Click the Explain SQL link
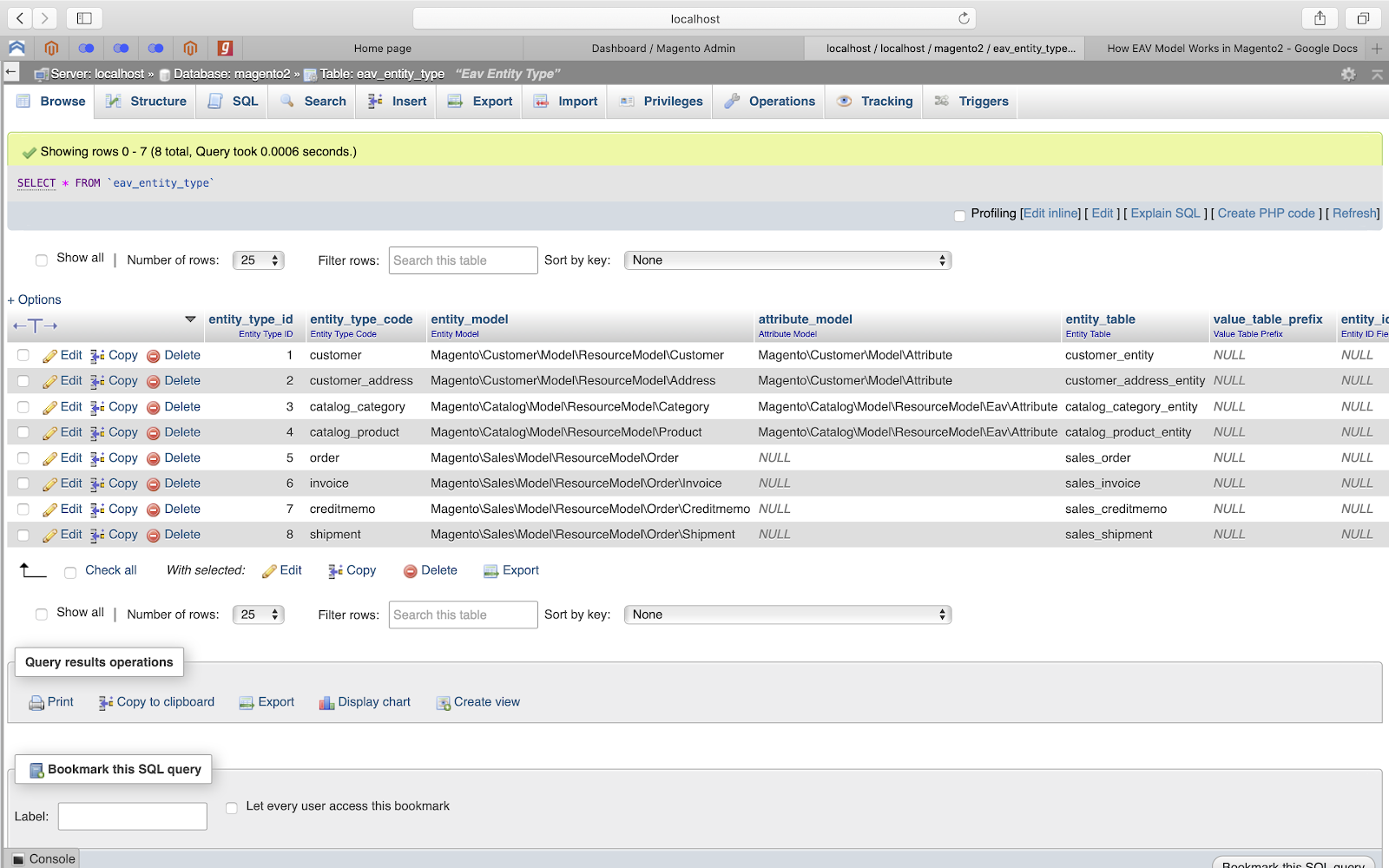The height and width of the screenshot is (868, 1389). 1165,214
